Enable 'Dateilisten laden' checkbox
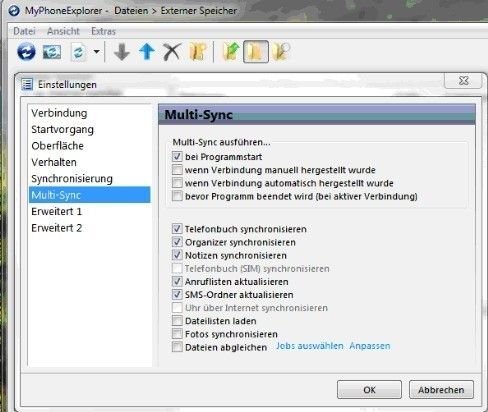 tap(177, 321)
